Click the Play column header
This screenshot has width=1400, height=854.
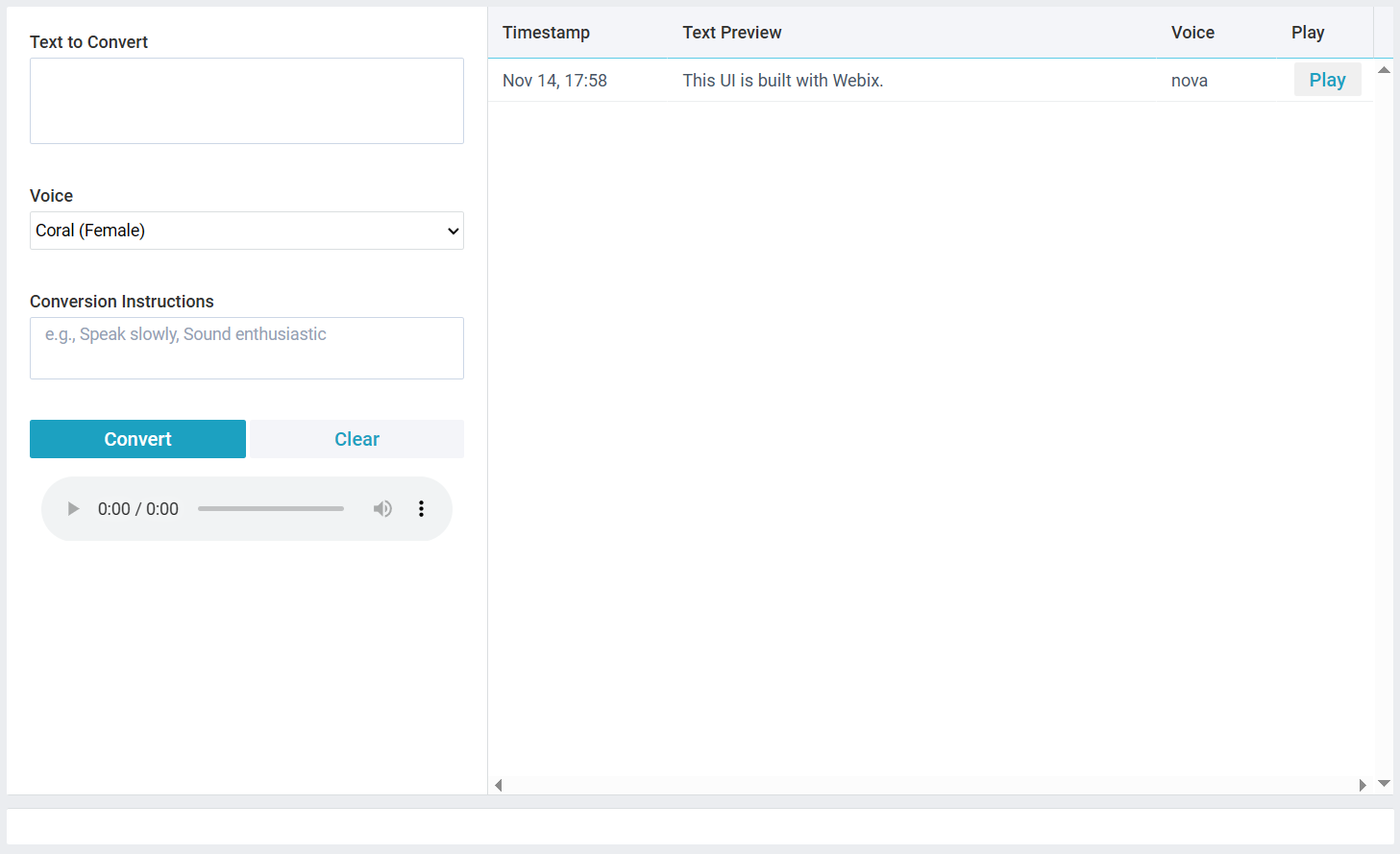(1307, 33)
